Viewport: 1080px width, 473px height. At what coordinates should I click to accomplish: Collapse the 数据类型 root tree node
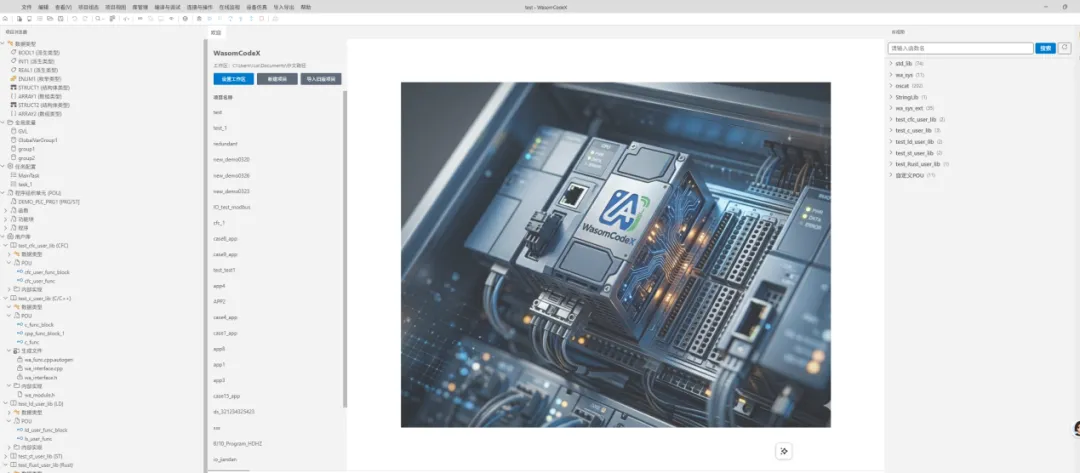click(x=3, y=43)
